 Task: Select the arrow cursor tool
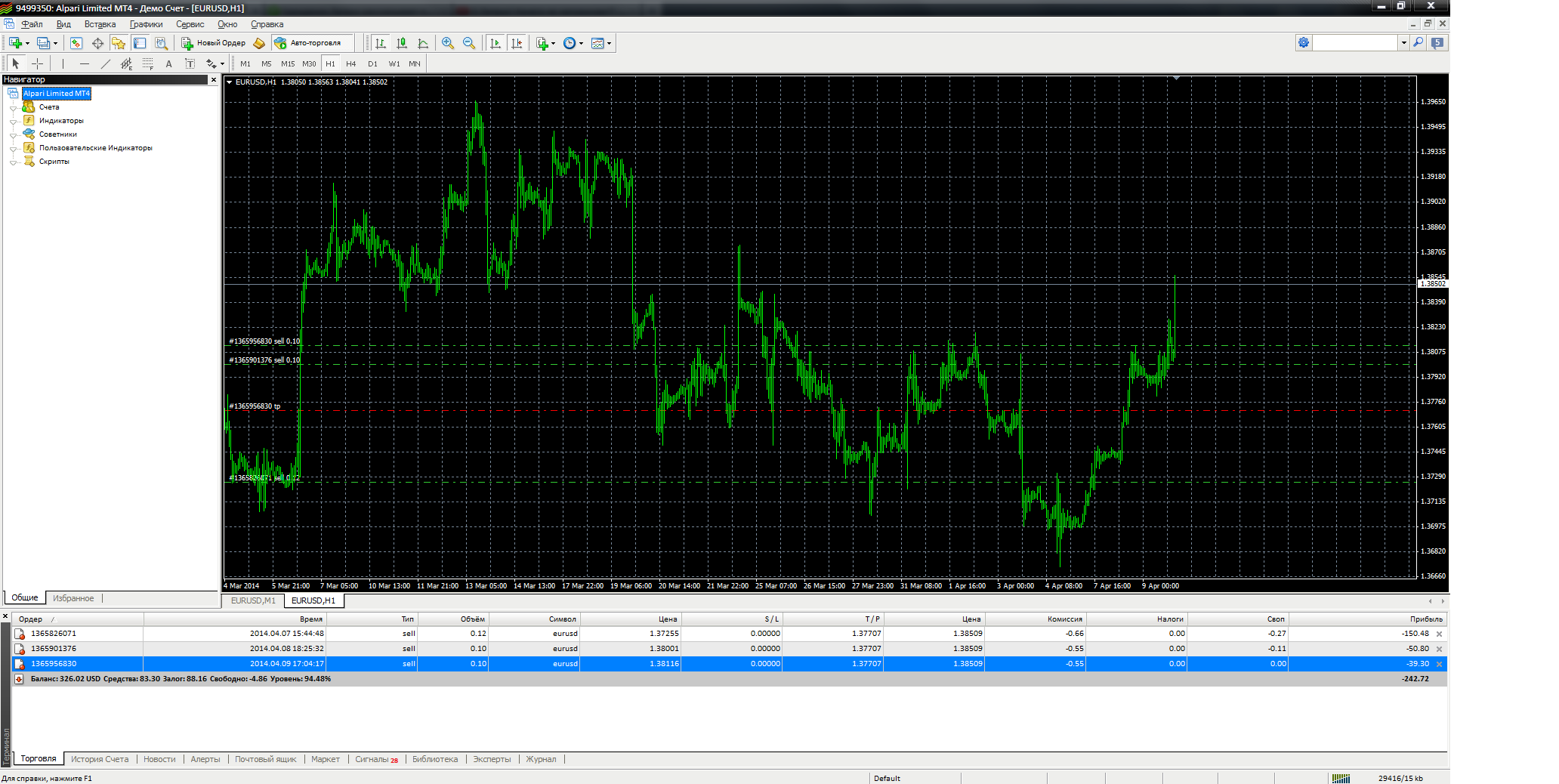coord(16,63)
